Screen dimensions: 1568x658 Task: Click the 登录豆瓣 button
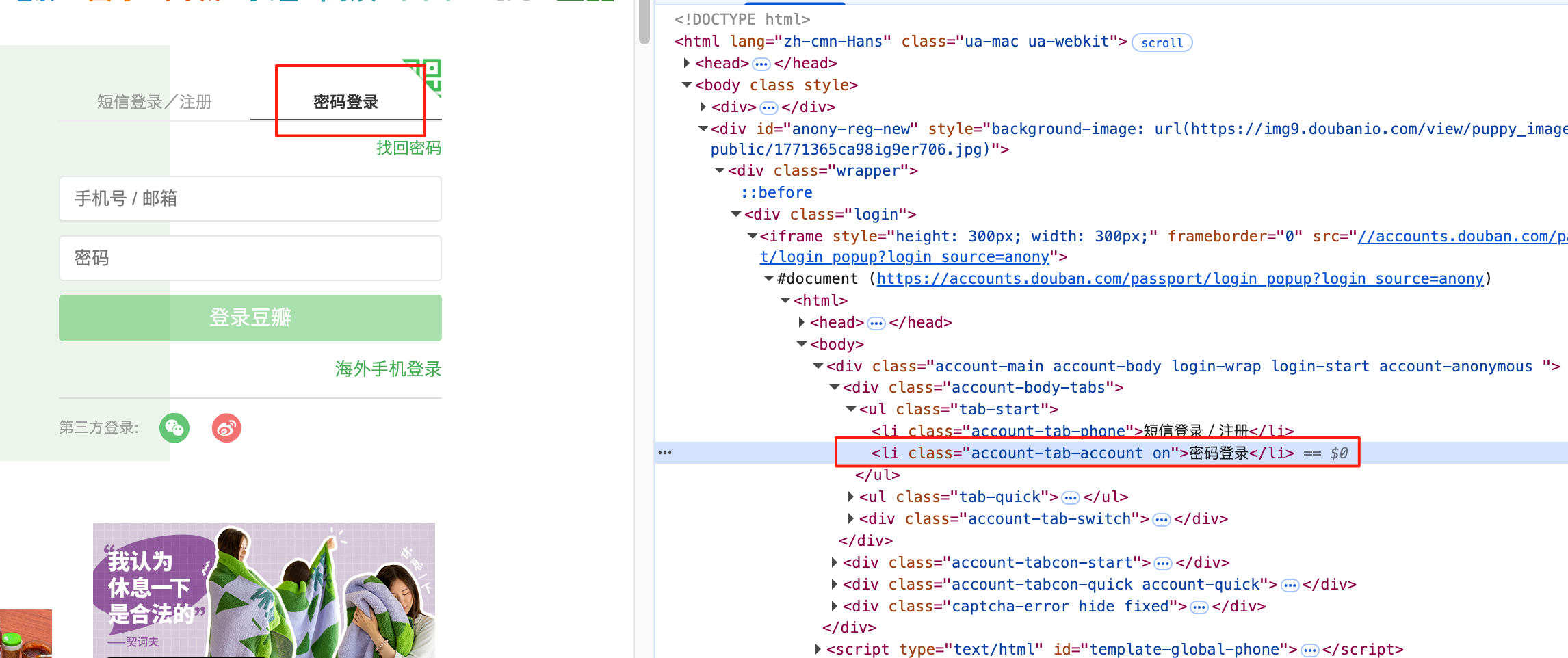click(250, 318)
